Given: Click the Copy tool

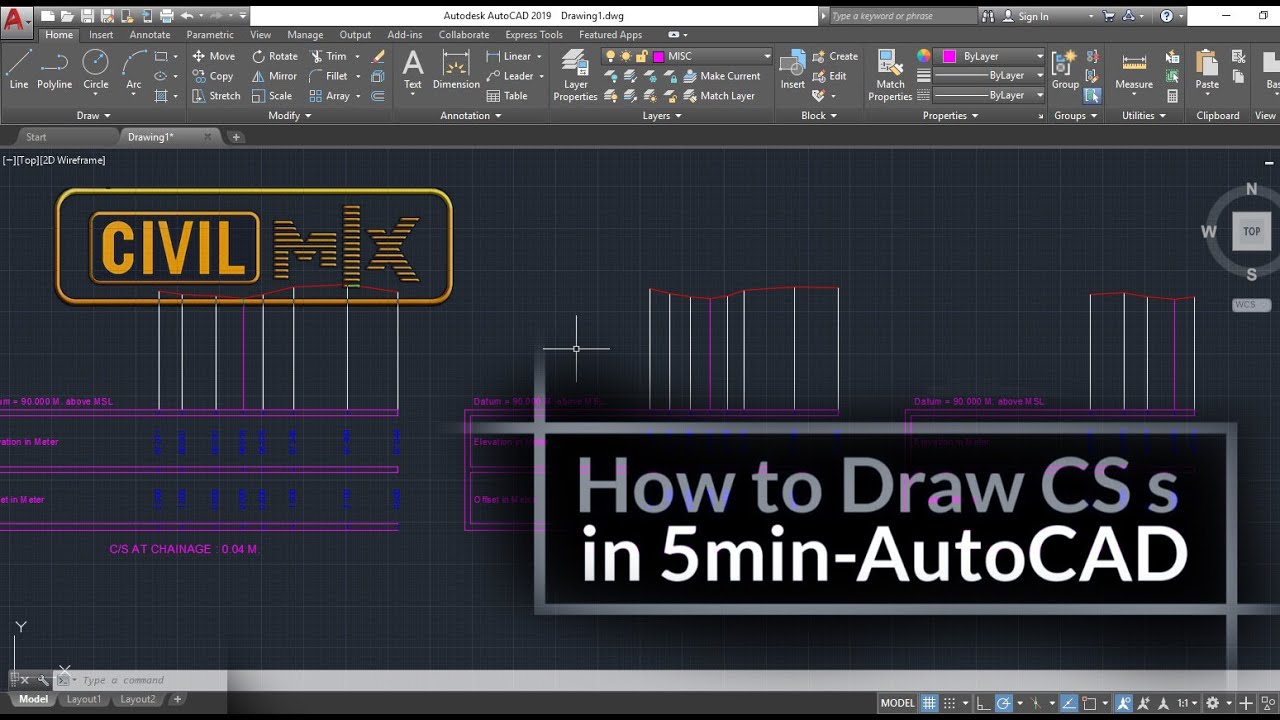Looking at the screenshot, I should (212, 76).
